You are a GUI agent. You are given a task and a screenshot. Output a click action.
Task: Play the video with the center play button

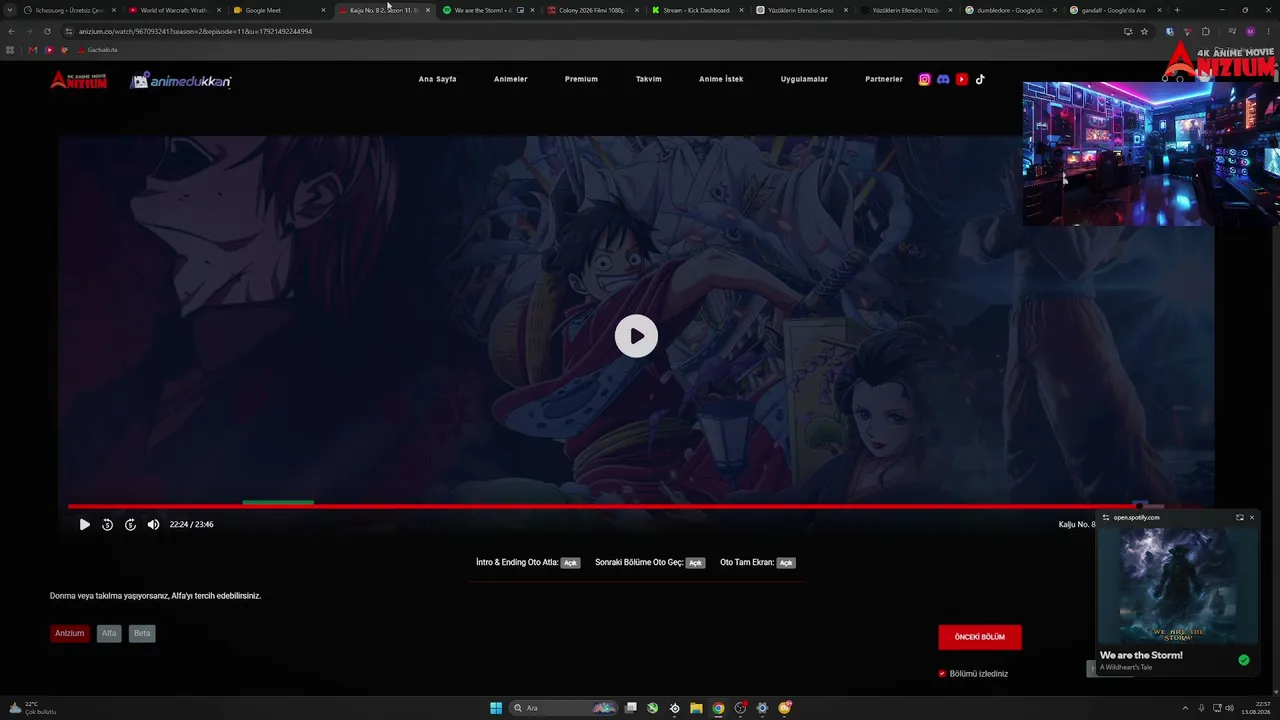(636, 336)
